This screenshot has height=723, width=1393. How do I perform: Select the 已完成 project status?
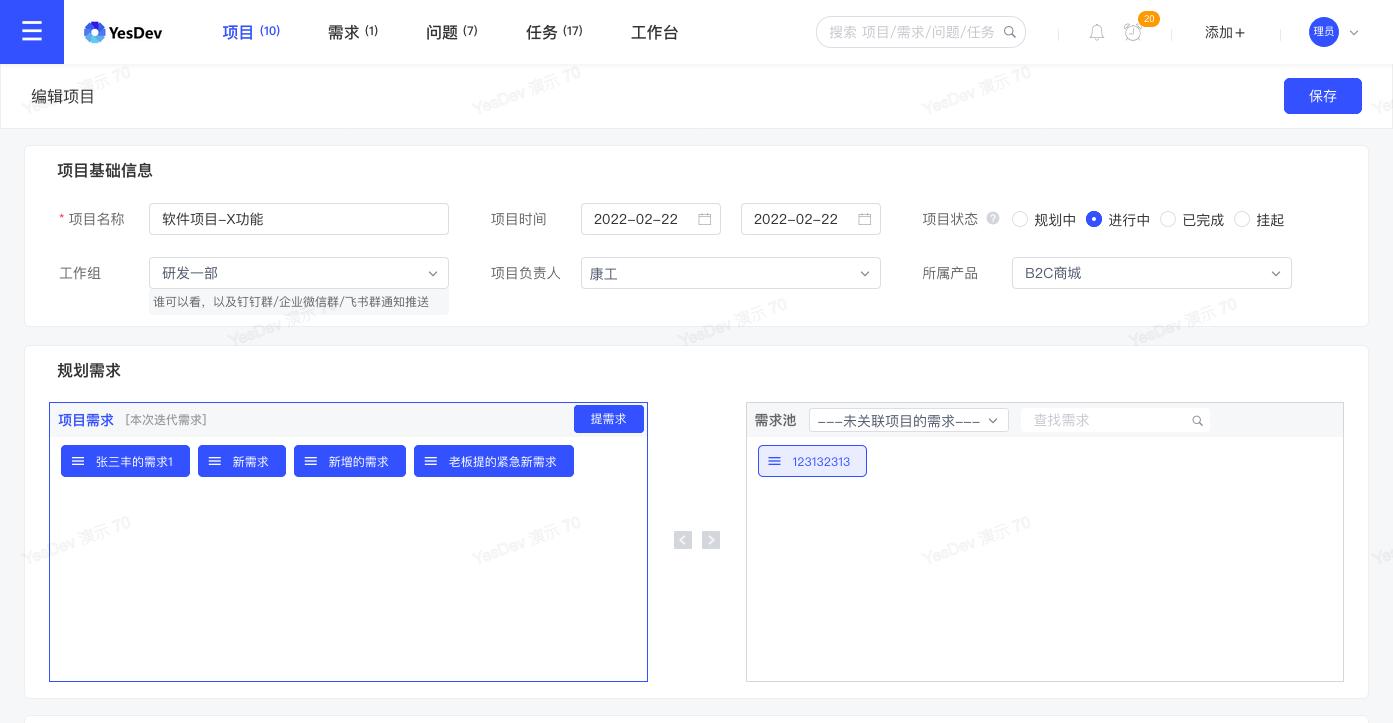[1168, 219]
